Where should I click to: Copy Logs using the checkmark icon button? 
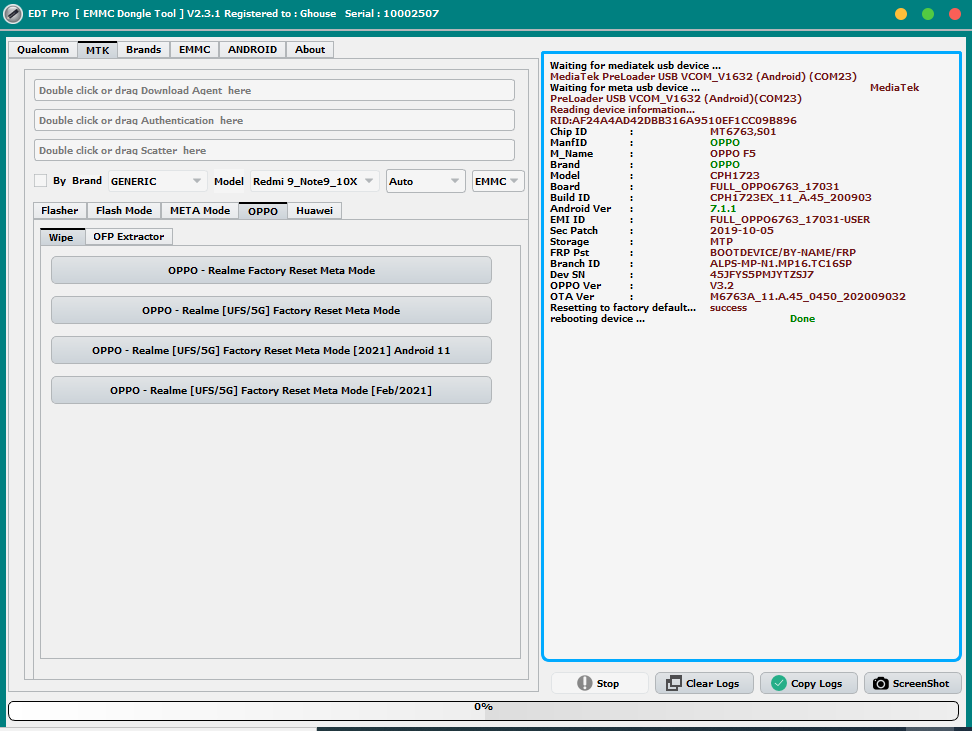click(807, 683)
